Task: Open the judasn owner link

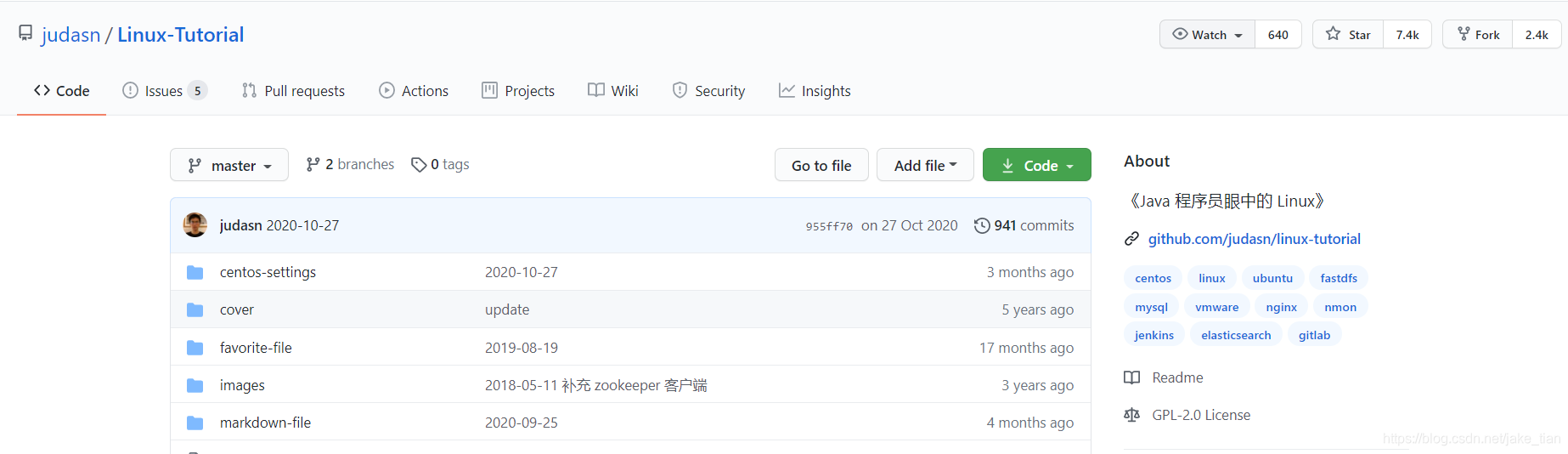Action: point(71,34)
